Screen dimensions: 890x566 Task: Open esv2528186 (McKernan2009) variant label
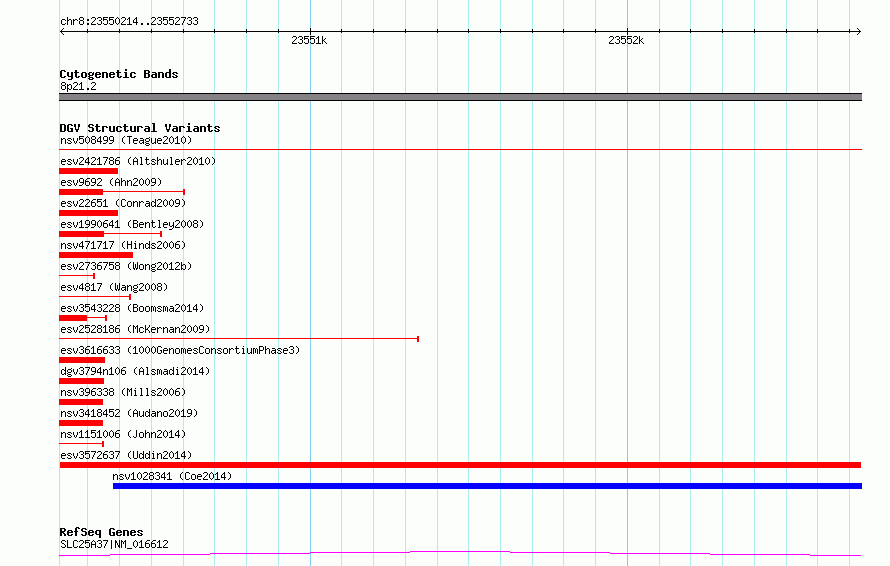[x=135, y=329]
